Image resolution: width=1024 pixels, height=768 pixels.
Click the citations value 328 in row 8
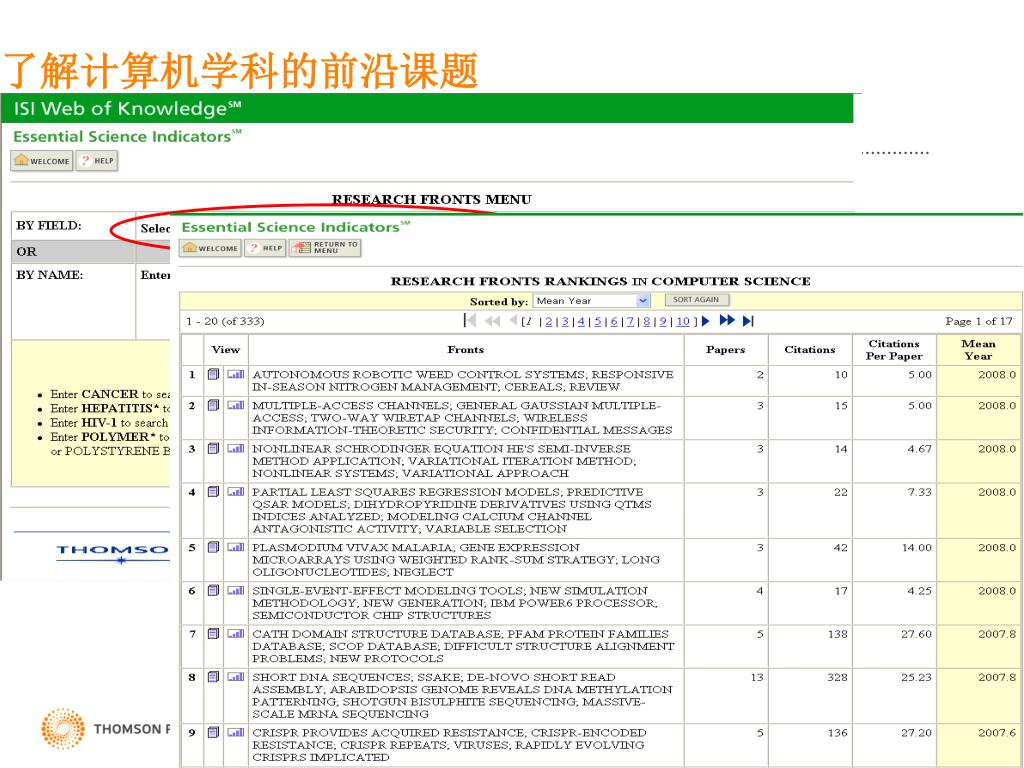tap(837, 677)
